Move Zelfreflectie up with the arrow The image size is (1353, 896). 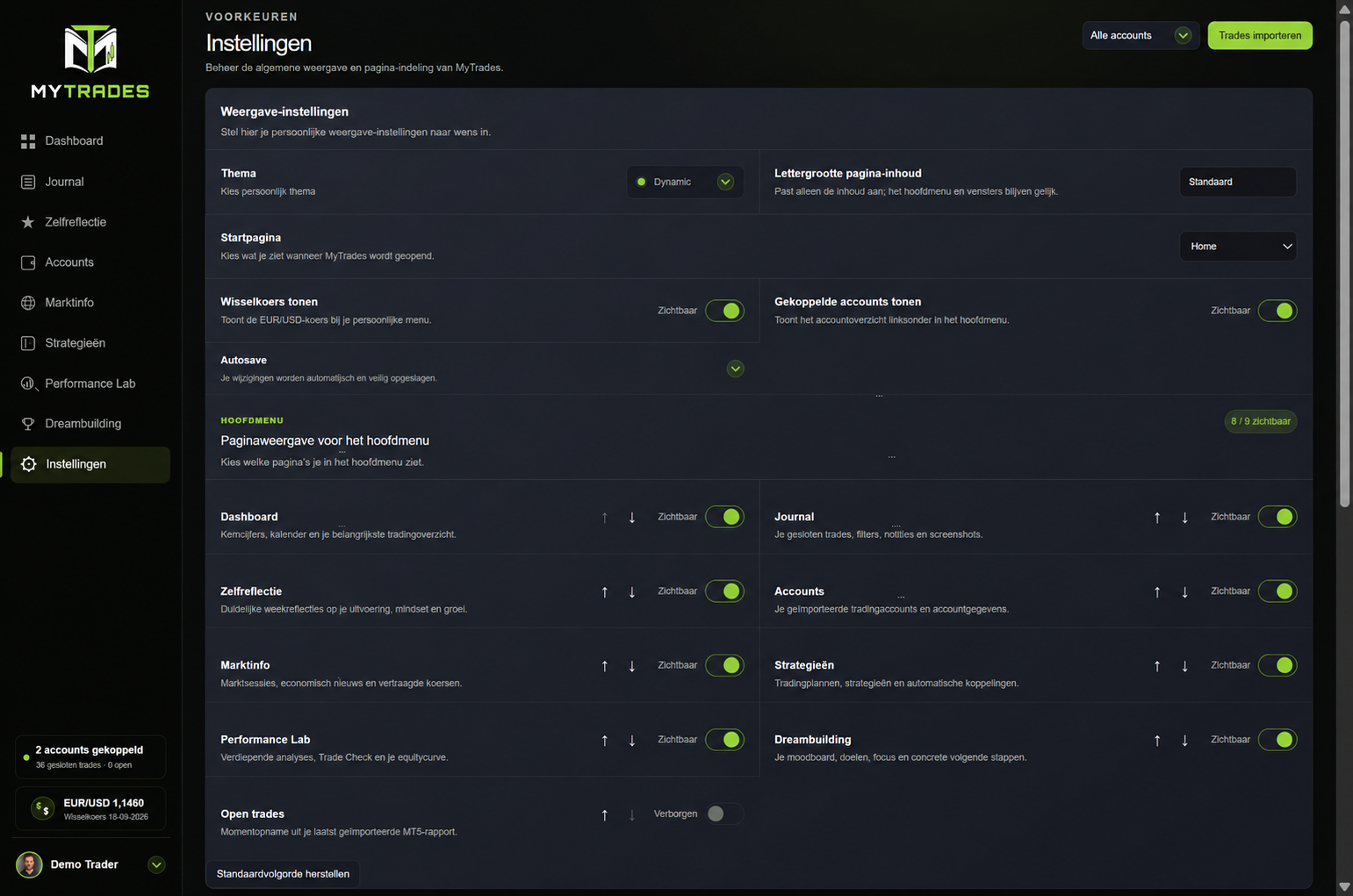tap(605, 592)
